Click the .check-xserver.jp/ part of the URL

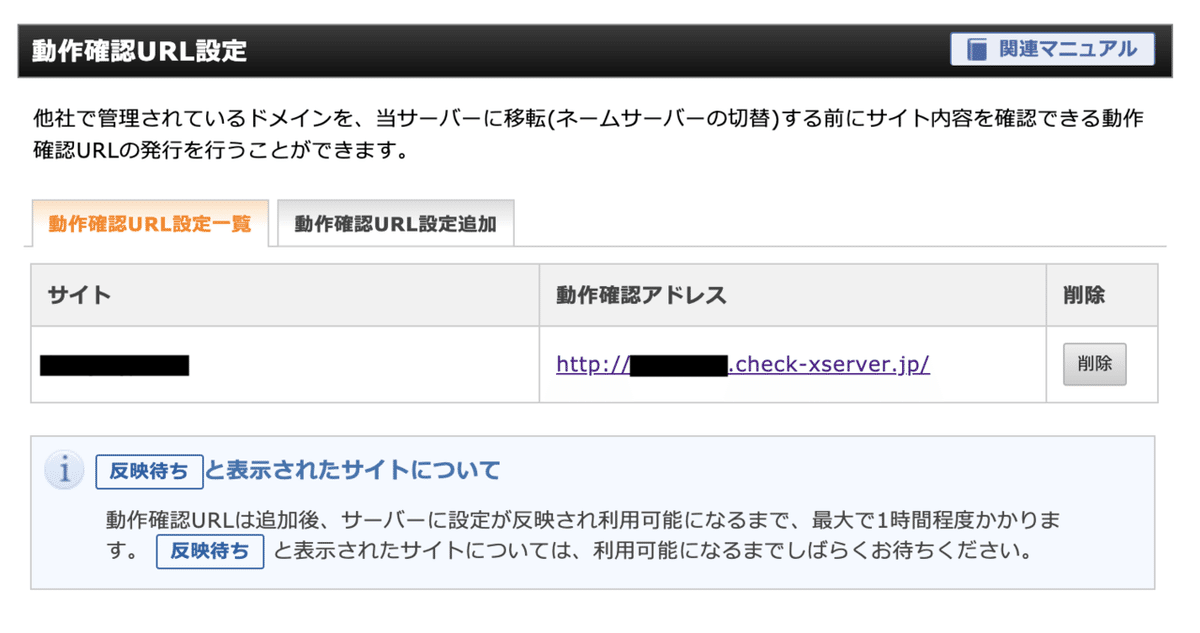(829, 364)
